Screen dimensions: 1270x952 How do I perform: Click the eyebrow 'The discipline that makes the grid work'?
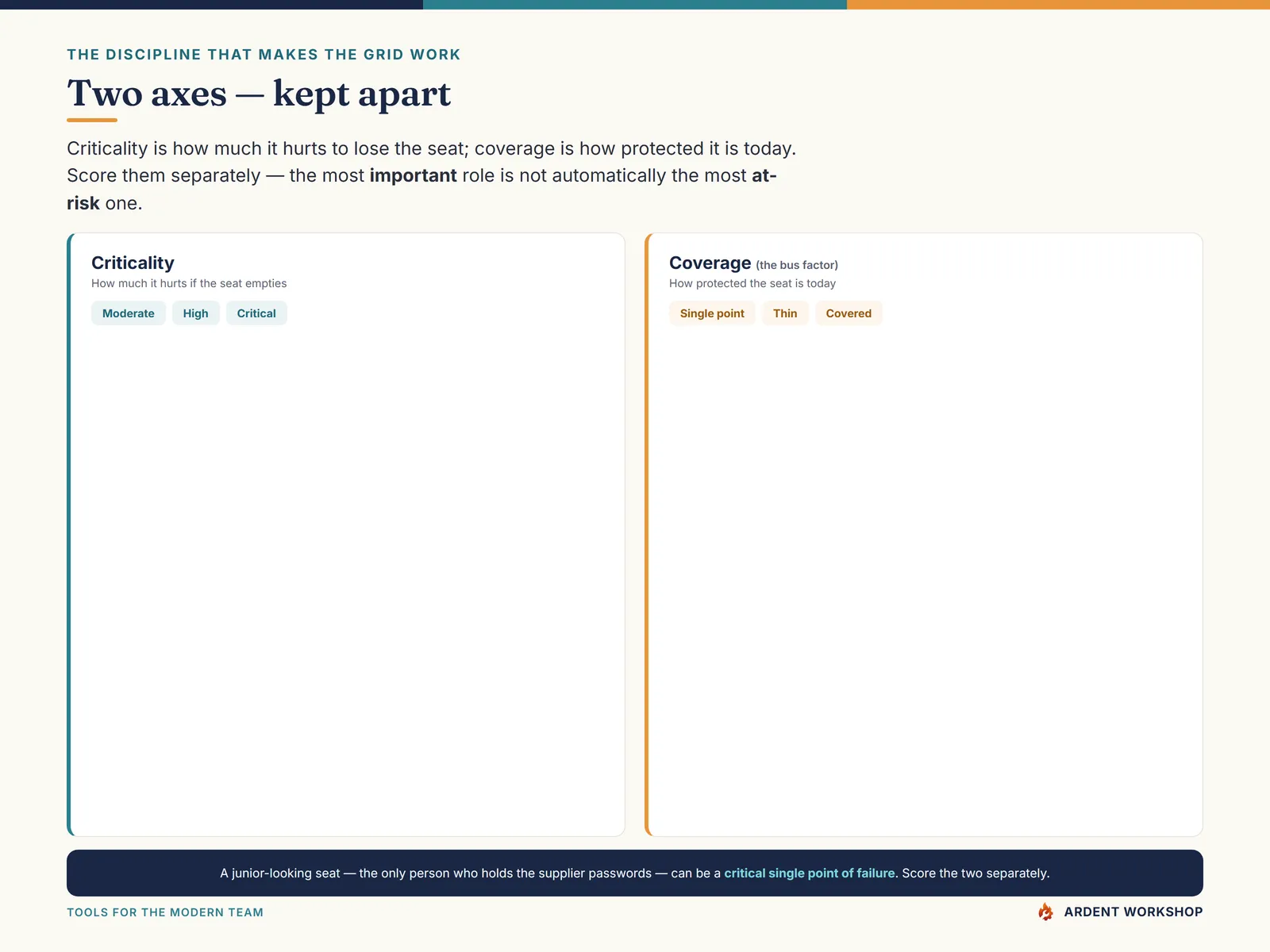[x=264, y=55]
